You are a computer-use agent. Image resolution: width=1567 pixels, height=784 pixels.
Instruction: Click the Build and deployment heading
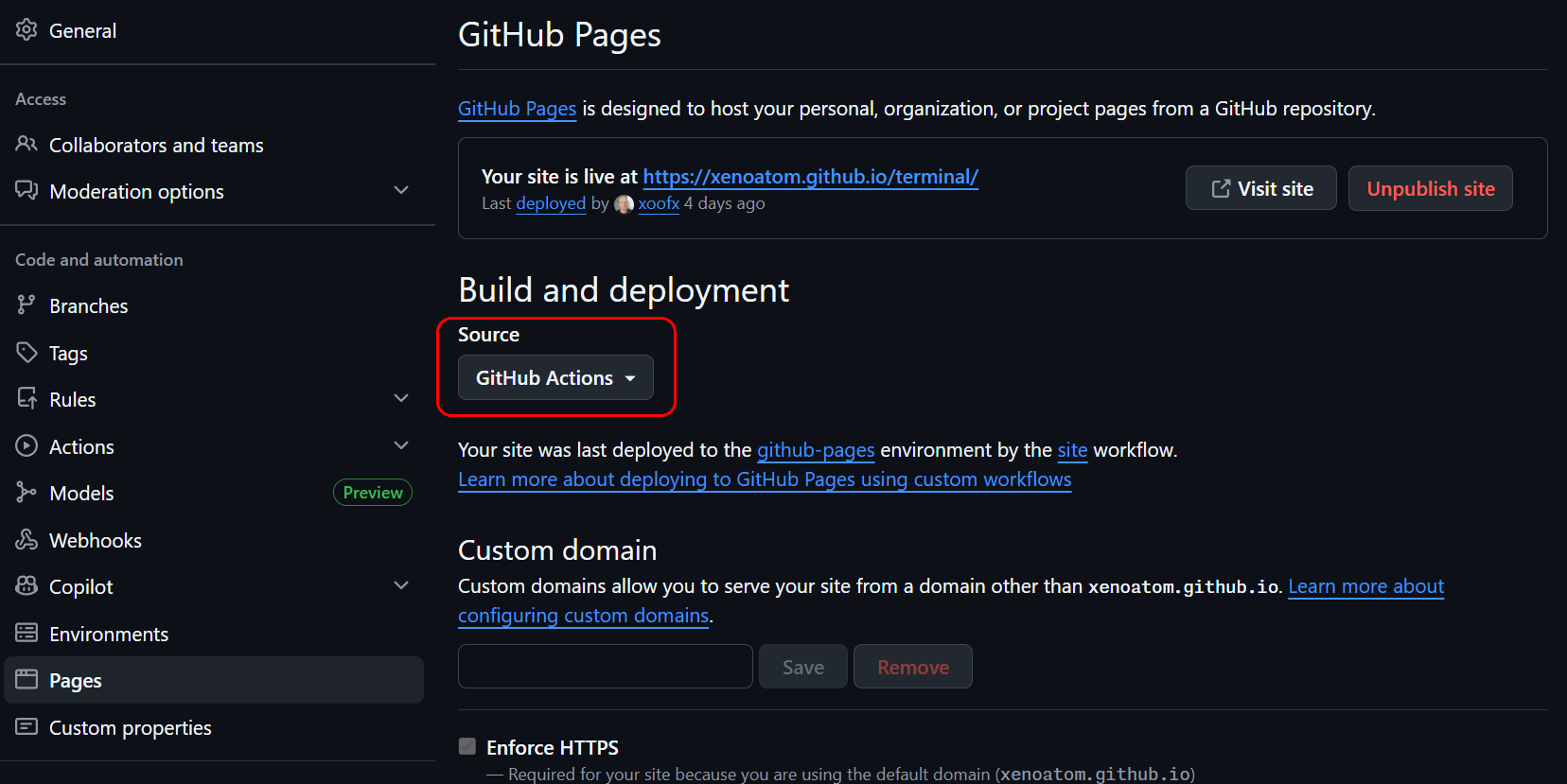pos(624,290)
